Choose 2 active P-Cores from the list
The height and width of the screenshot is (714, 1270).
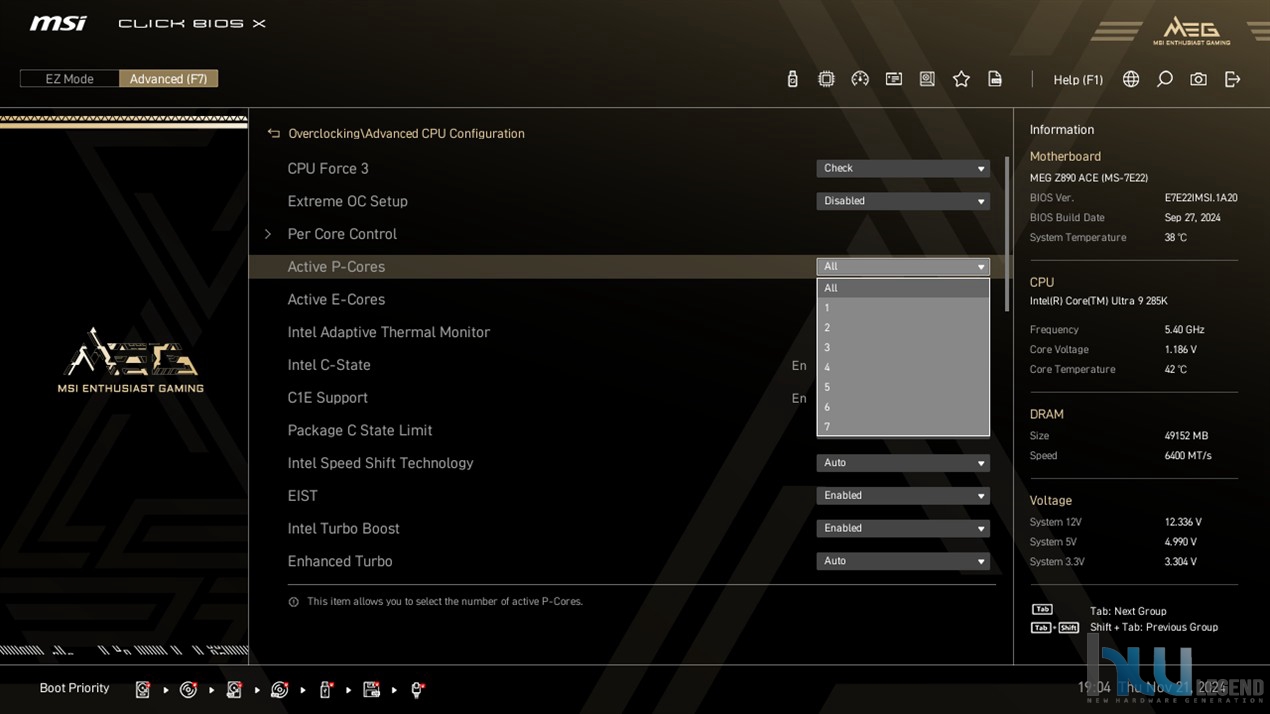tap(903, 328)
